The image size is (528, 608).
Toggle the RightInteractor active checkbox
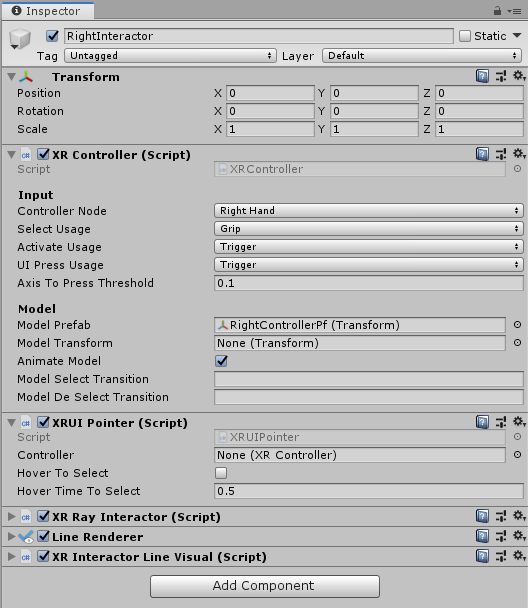[x=52, y=36]
